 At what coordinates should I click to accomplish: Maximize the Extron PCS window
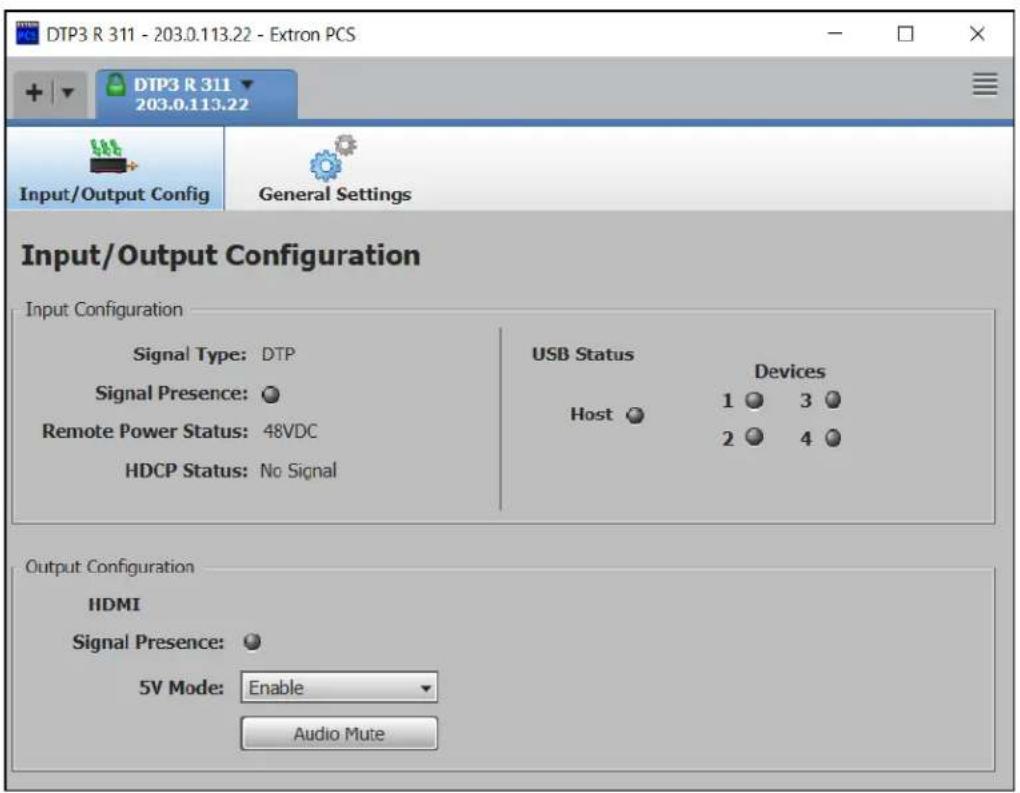pyautogui.click(x=906, y=33)
